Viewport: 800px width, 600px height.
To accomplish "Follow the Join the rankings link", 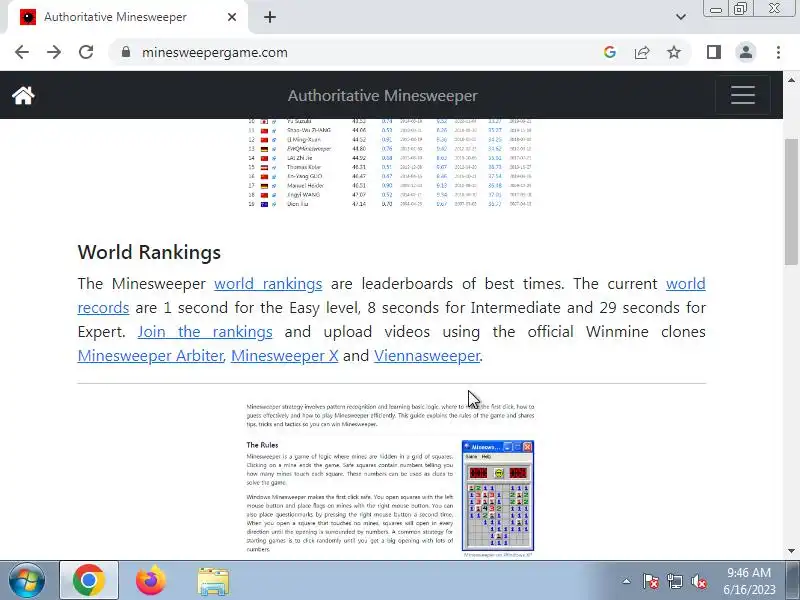I will click(x=205, y=332).
